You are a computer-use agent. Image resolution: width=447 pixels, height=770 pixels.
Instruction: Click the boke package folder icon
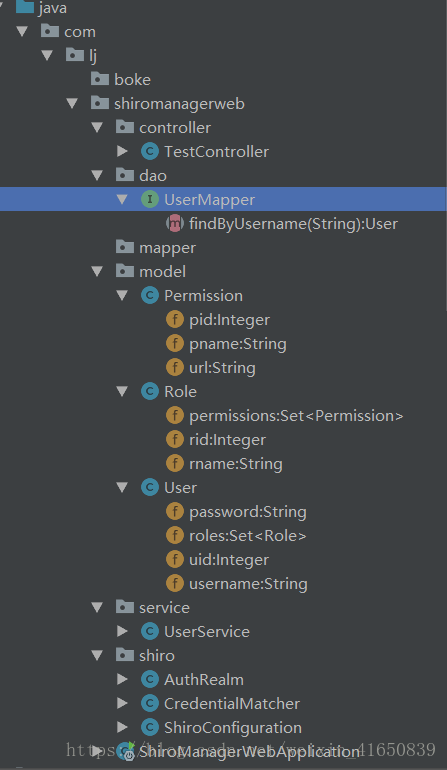click(100, 79)
